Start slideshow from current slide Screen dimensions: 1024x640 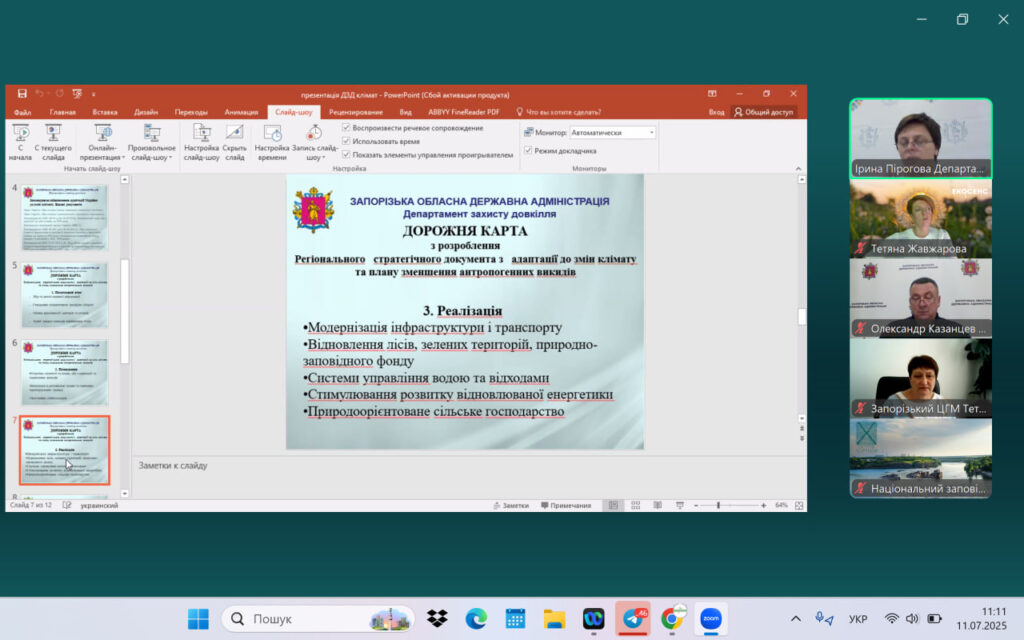pos(53,141)
